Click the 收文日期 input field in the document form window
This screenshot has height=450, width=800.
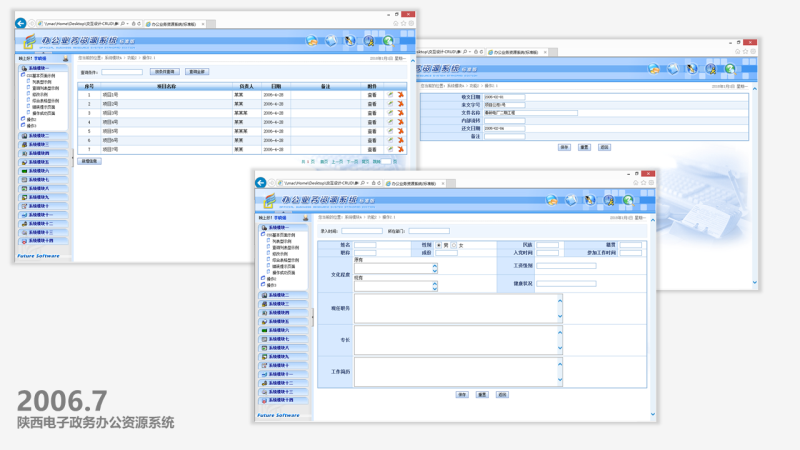pos(504,97)
